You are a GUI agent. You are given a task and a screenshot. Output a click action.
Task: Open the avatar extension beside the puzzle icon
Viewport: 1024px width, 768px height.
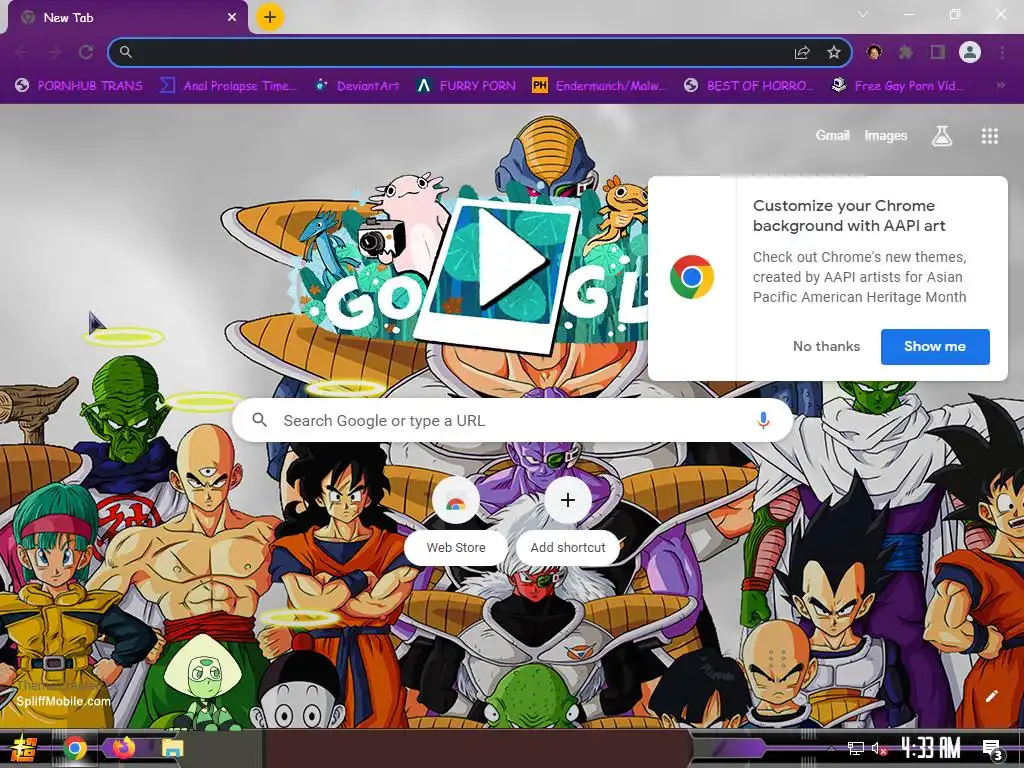(x=874, y=52)
